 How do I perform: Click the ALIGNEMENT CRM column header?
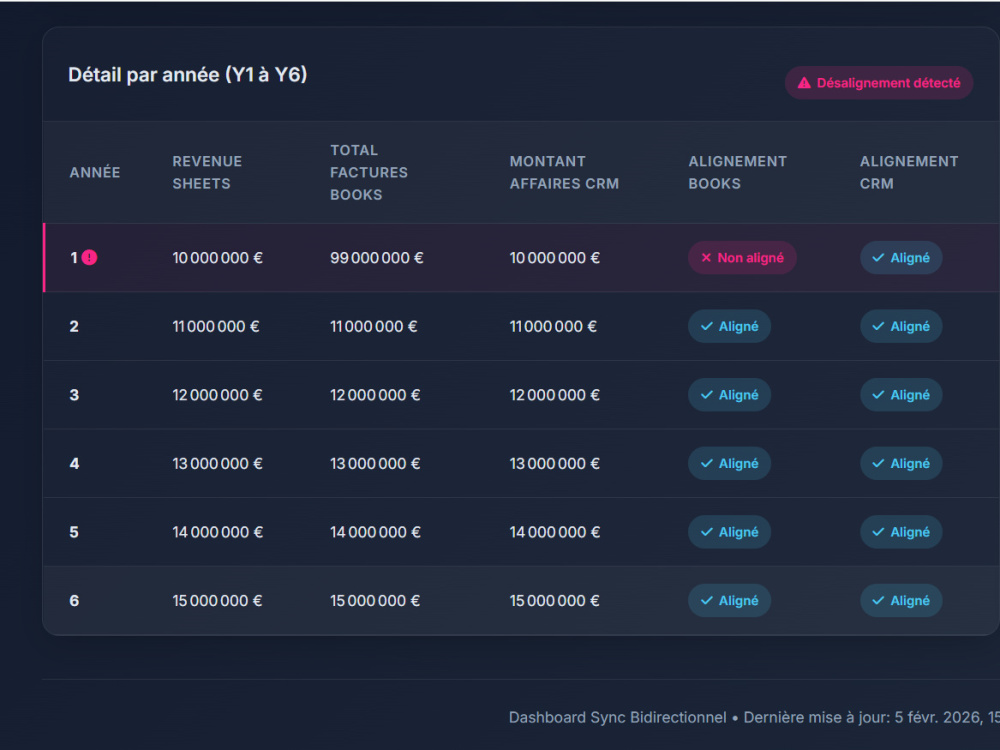909,172
